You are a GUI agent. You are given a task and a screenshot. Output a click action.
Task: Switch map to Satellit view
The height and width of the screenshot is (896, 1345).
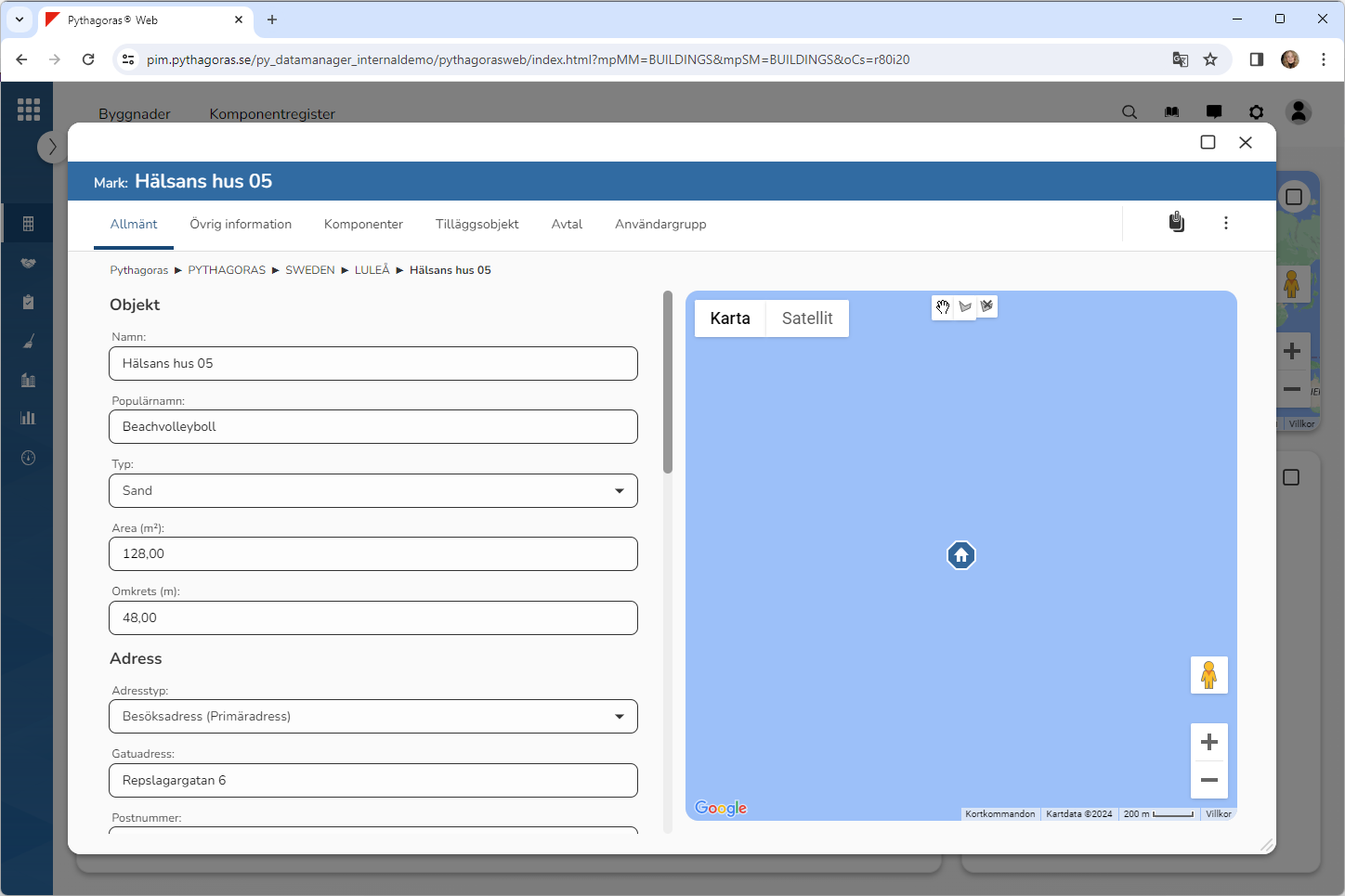point(806,318)
